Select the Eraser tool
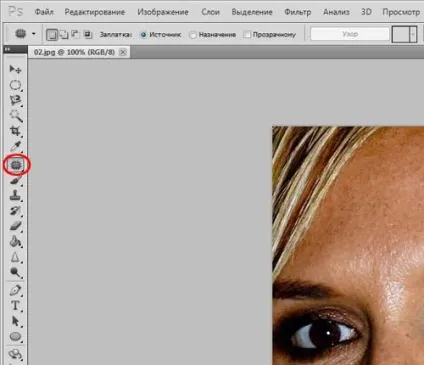Image resolution: width=424 pixels, height=365 pixels. point(15,226)
